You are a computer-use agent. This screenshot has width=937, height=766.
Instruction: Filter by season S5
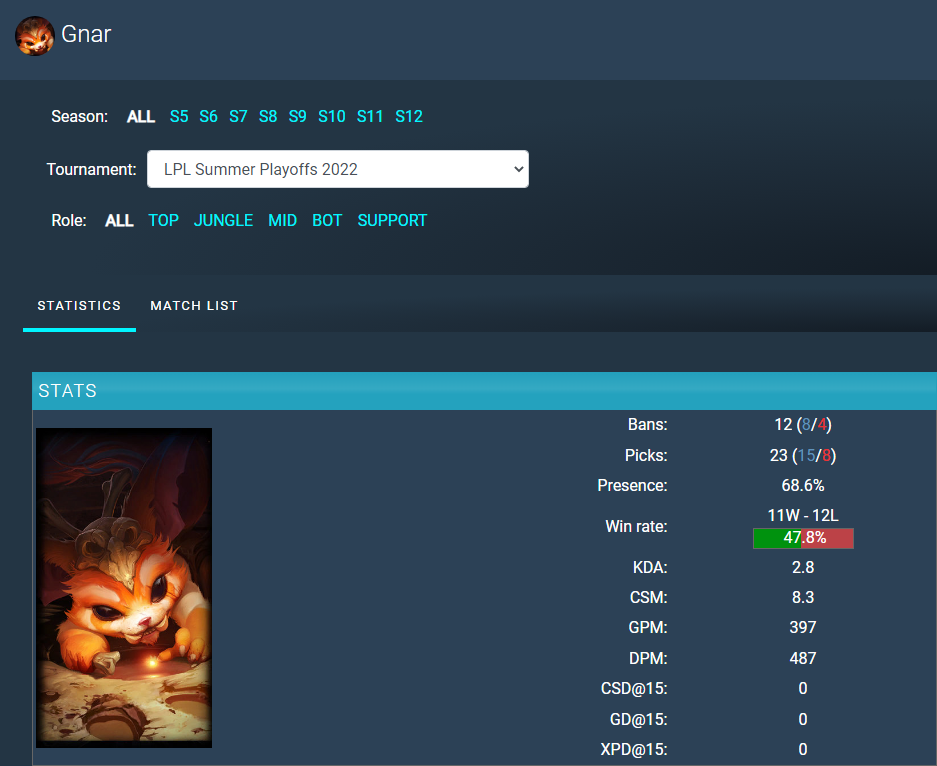click(179, 117)
